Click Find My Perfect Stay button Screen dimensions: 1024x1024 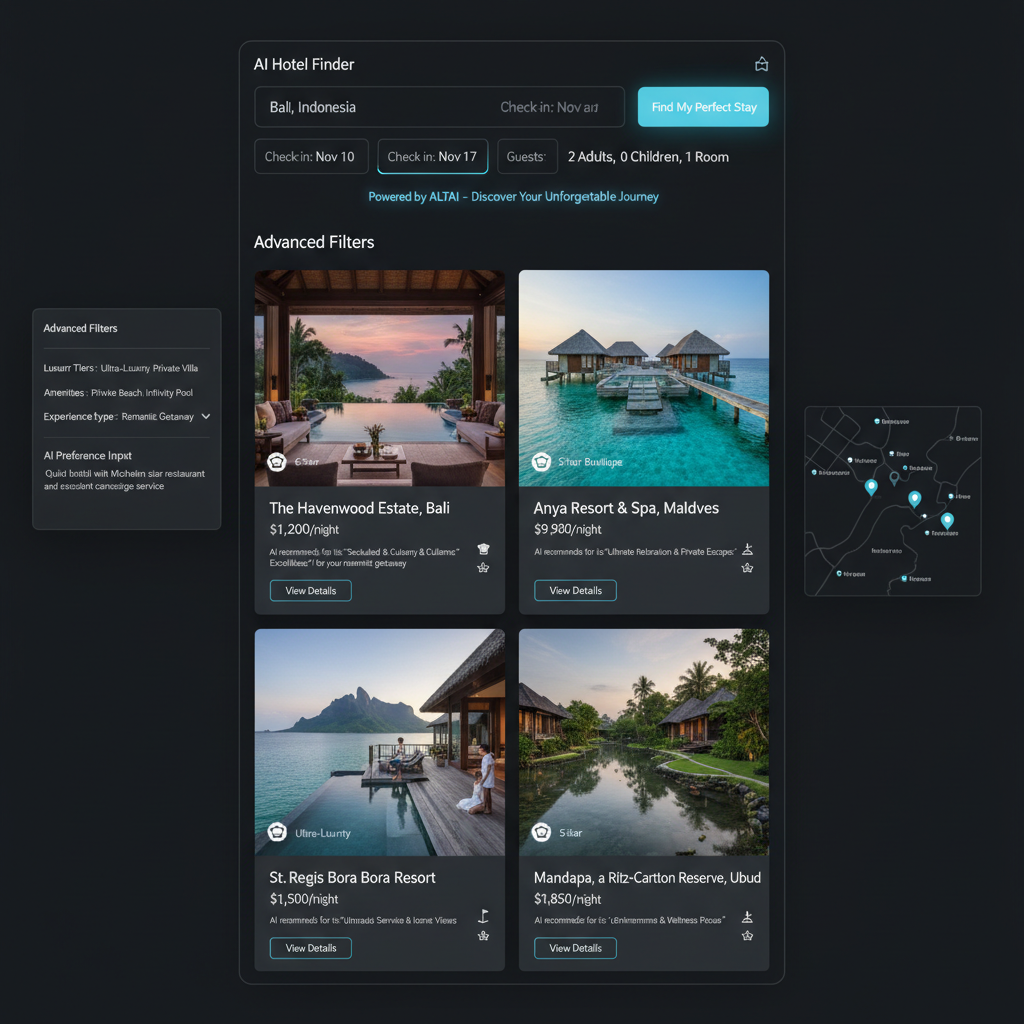pos(703,107)
